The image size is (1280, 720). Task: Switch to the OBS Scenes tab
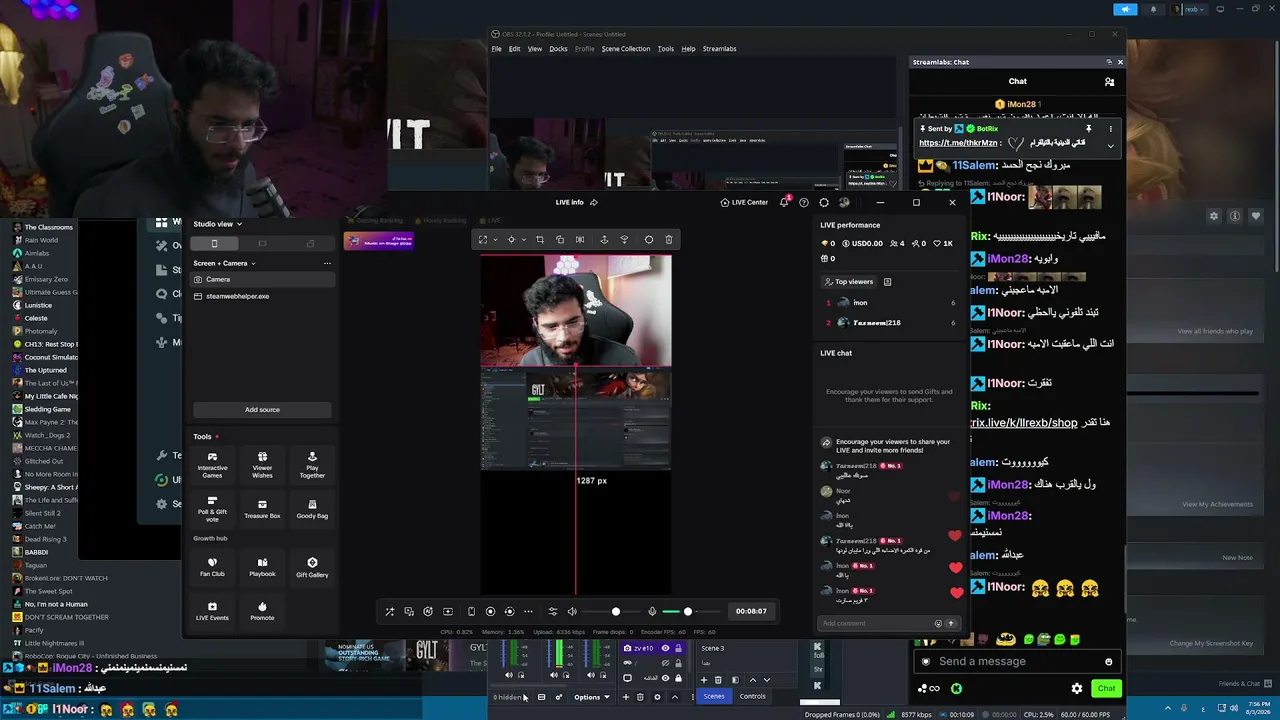(x=714, y=696)
